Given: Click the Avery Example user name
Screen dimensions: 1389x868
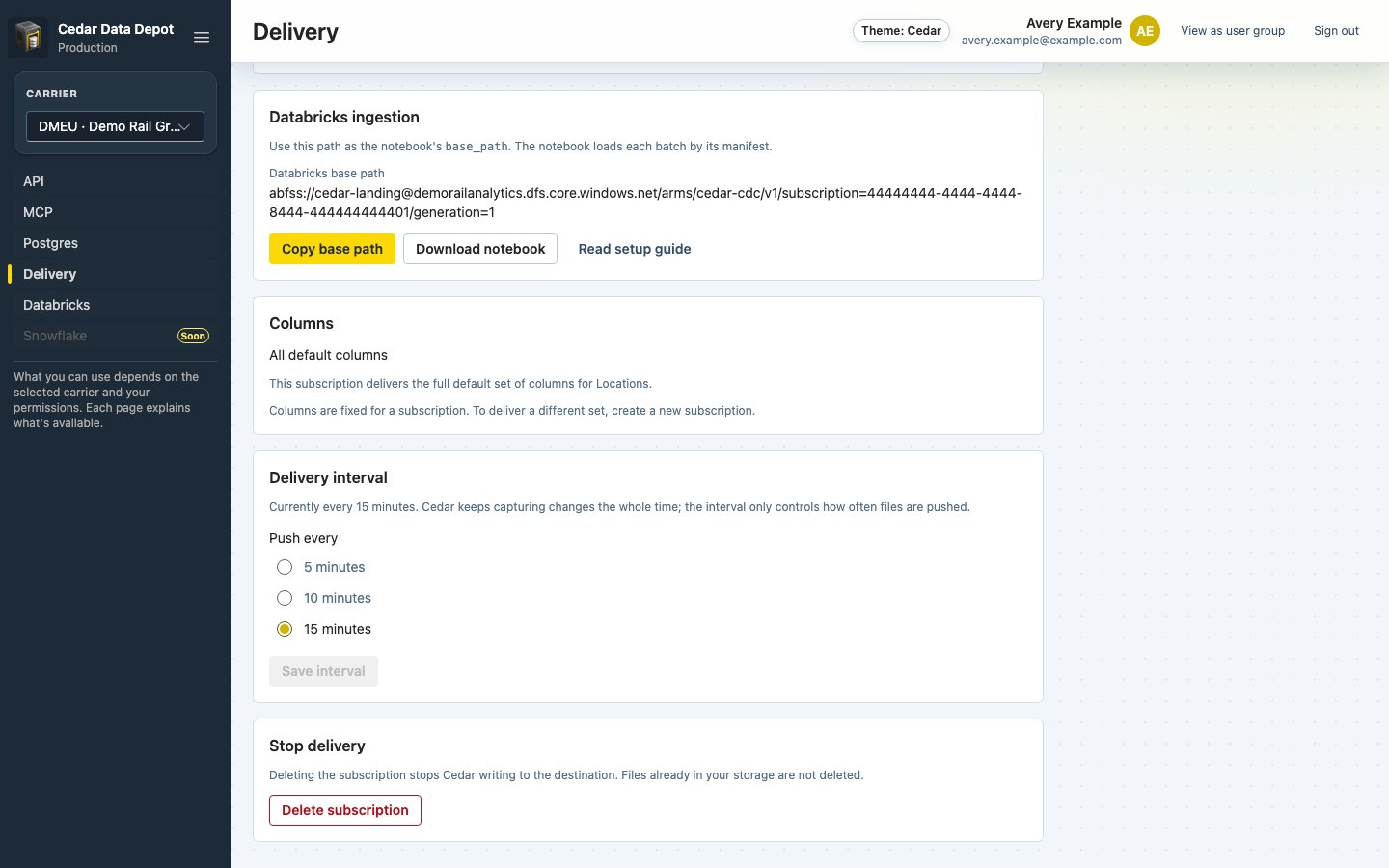Looking at the screenshot, I should (x=1074, y=23).
